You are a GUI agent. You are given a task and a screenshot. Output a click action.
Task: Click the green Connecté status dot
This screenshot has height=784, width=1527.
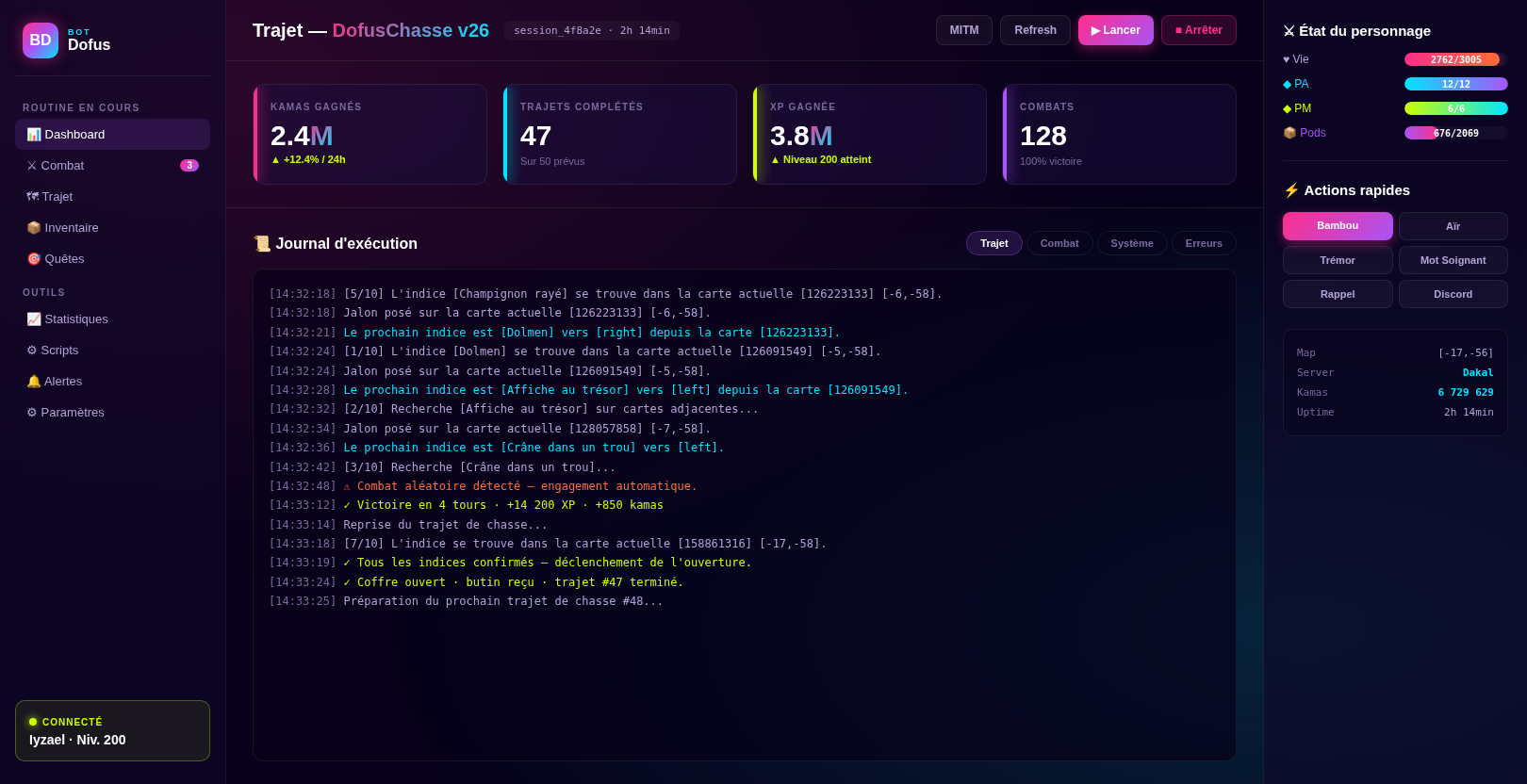coord(33,722)
